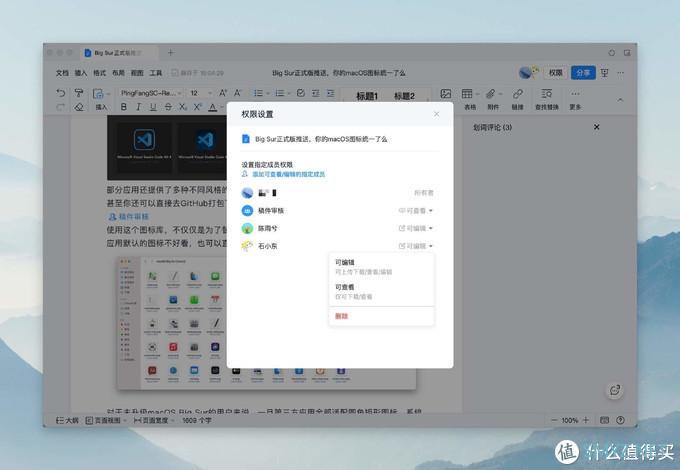Viewport: 680px width, 470px height.
Task: Open a new tab with the plus button
Action: [x=170, y=52]
